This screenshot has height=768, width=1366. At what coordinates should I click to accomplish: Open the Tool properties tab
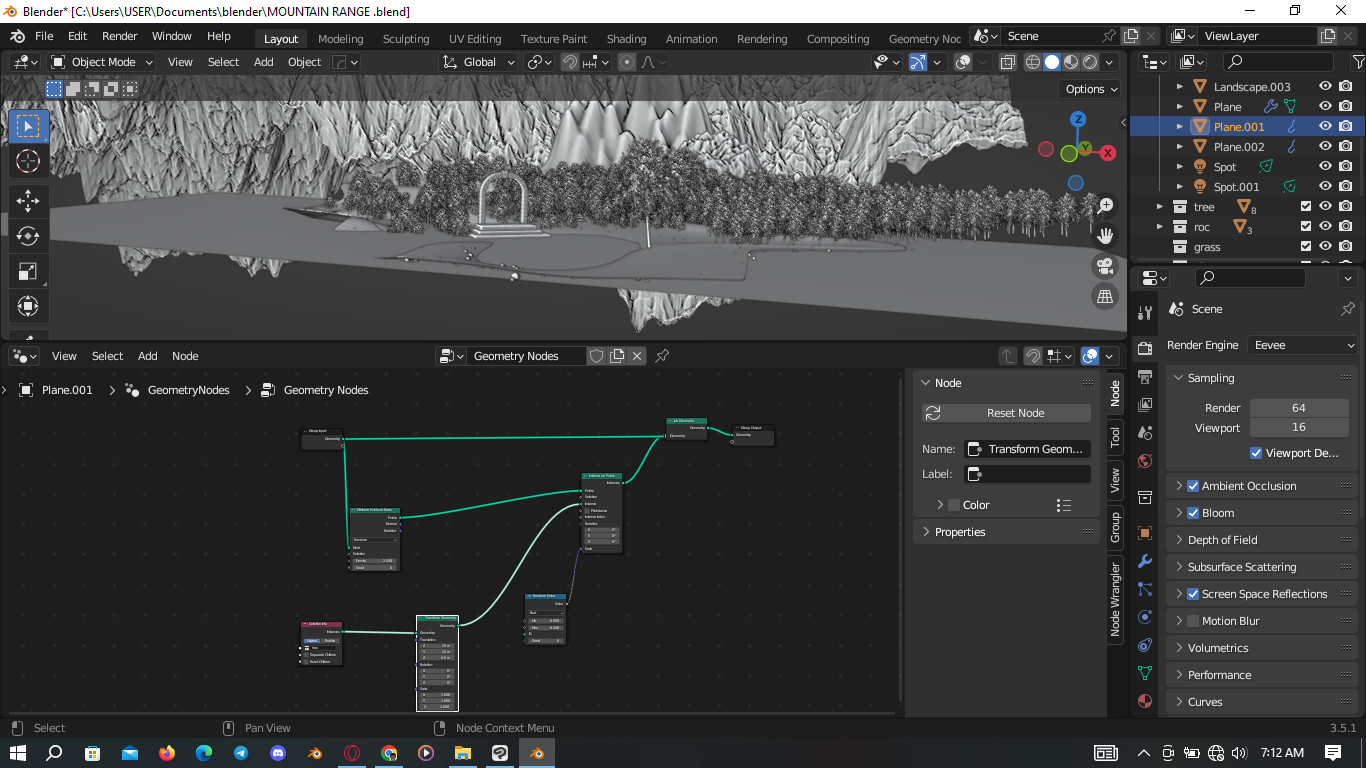click(1145, 314)
